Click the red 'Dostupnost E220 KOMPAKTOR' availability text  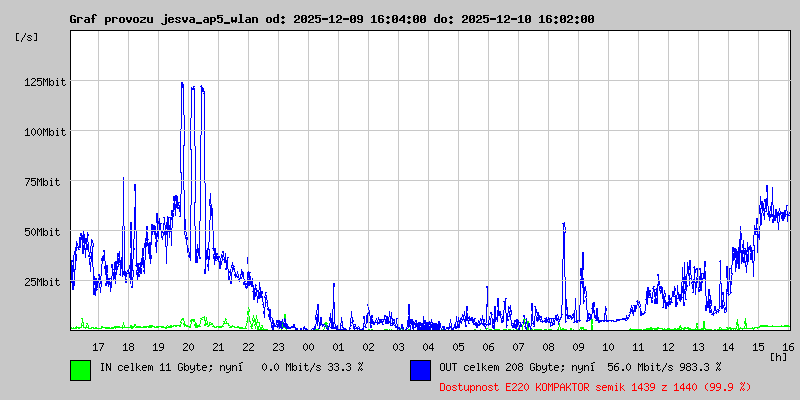click(595, 387)
